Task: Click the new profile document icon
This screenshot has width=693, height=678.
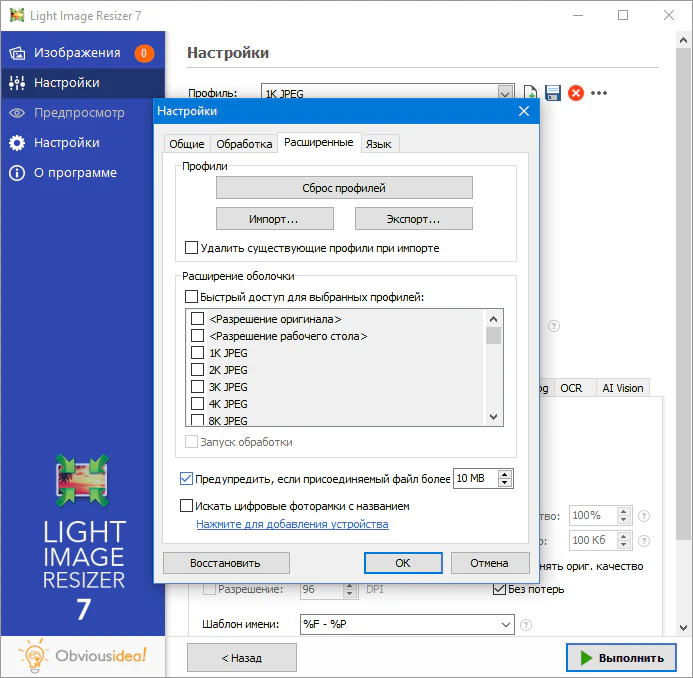Action: click(x=530, y=93)
